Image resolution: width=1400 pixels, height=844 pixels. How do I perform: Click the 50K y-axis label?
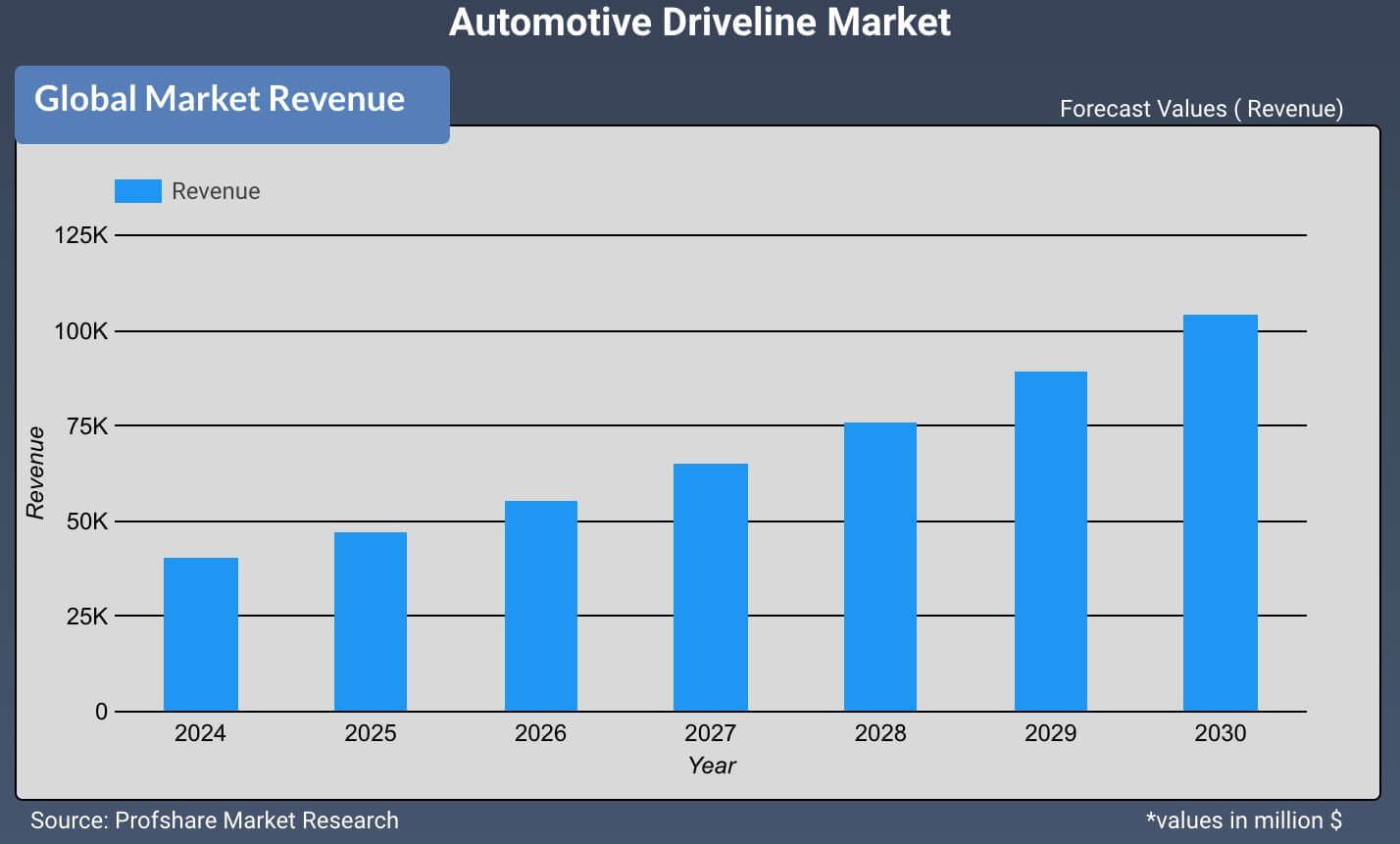tap(88, 521)
